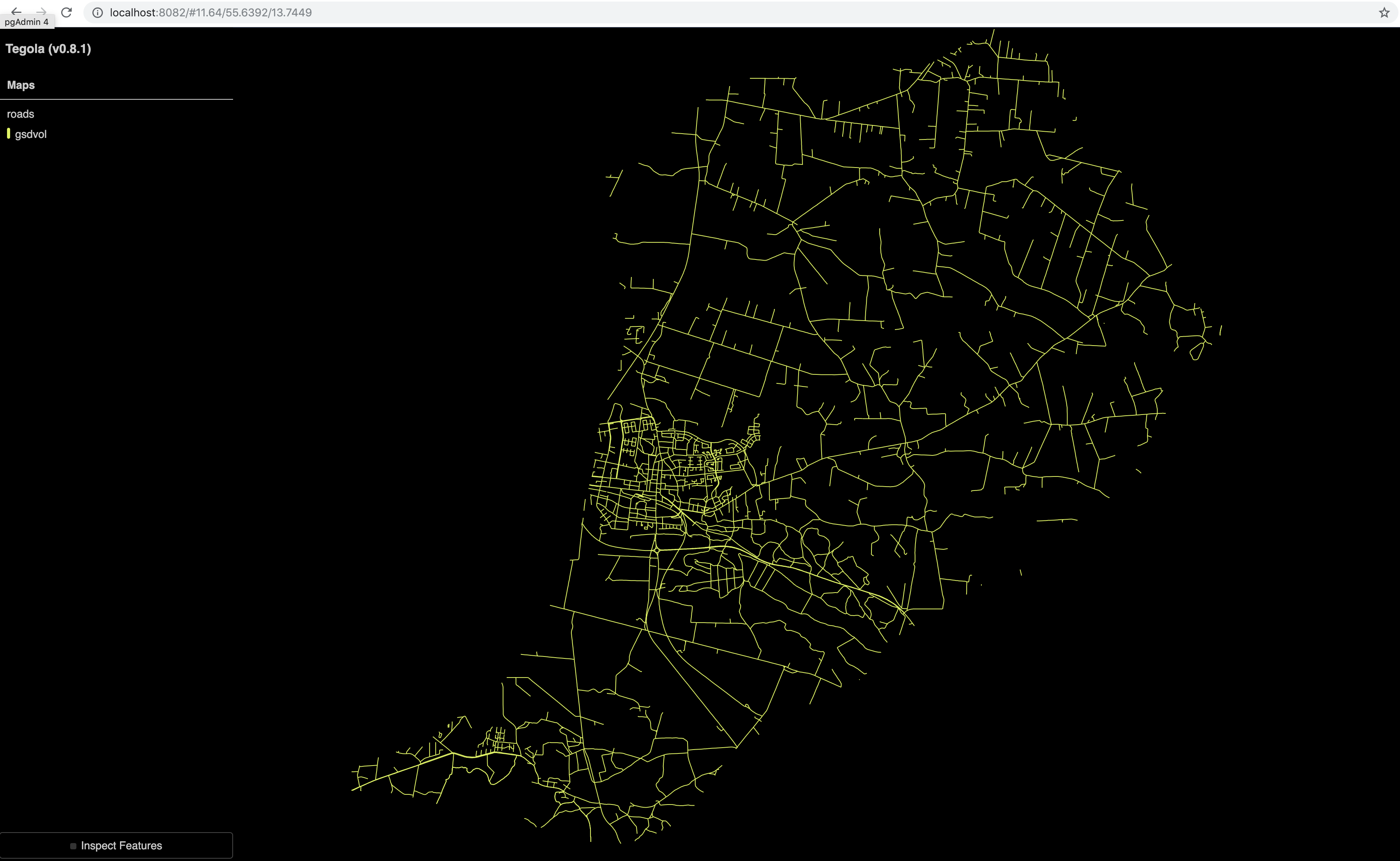Expand the roads map entry
The width and height of the screenshot is (1400, 861).
point(21,113)
